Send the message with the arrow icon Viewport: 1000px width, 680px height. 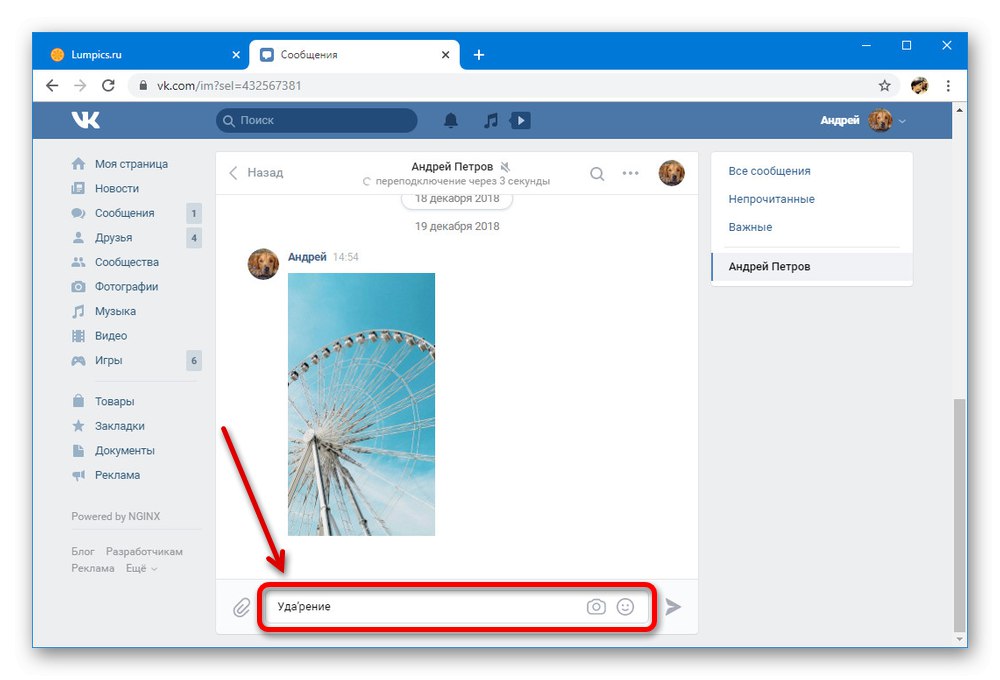[x=673, y=606]
